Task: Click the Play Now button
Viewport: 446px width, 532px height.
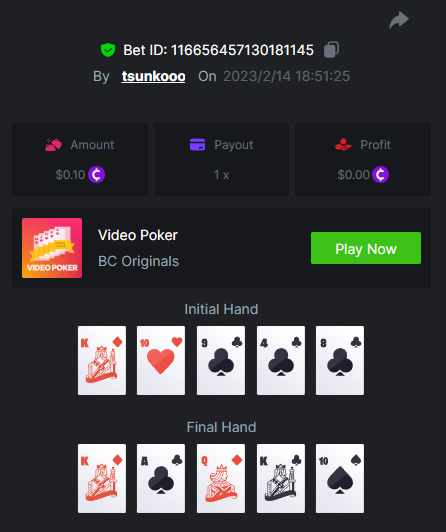Action: coord(366,248)
